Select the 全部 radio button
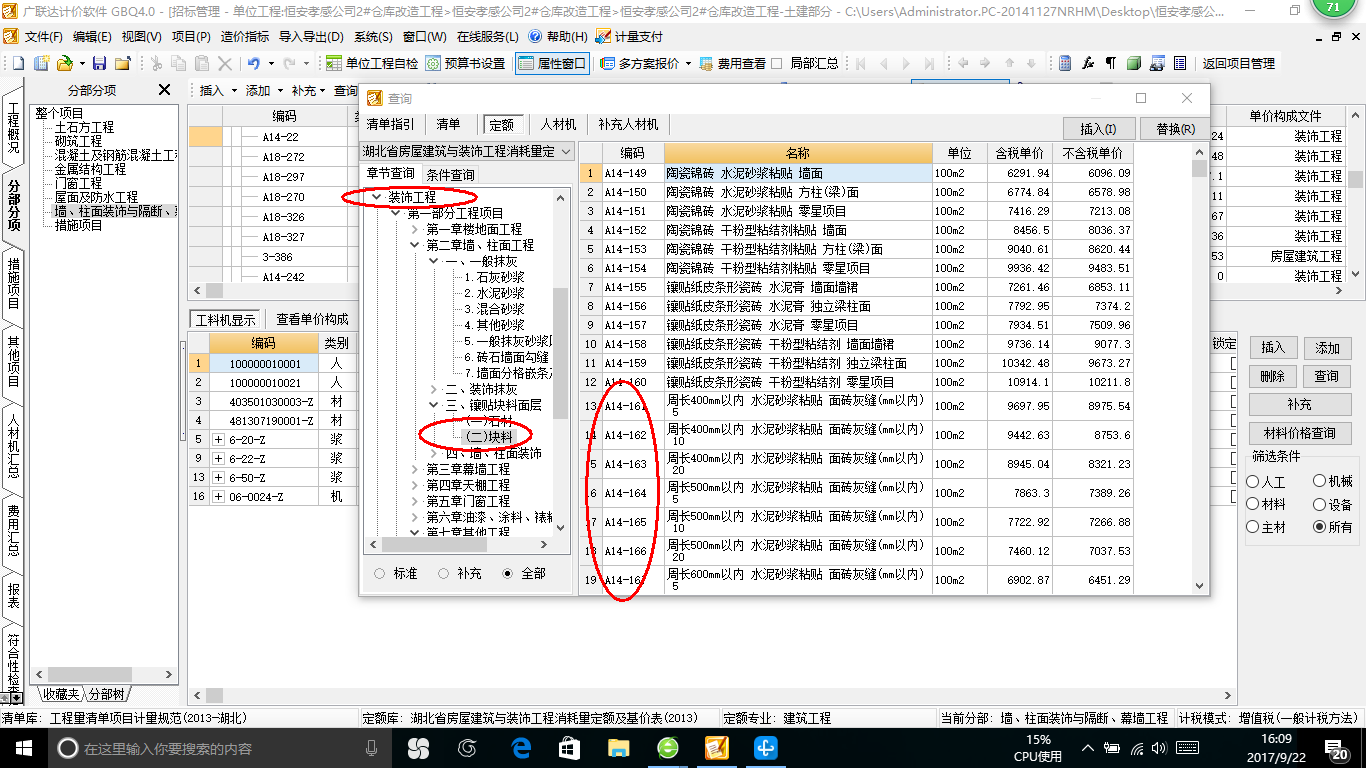Viewport: 1366px width, 768px height. 508,574
